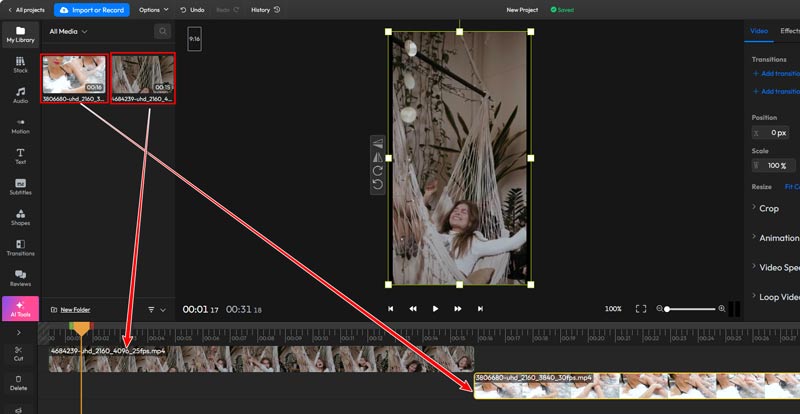
Task: Zoom out the timeline
Action: [660, 309]
